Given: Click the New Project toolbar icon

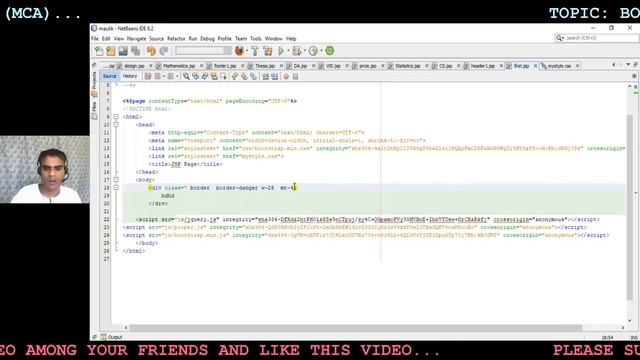Looking at the screenshot, I should click(x=111, y=51).
